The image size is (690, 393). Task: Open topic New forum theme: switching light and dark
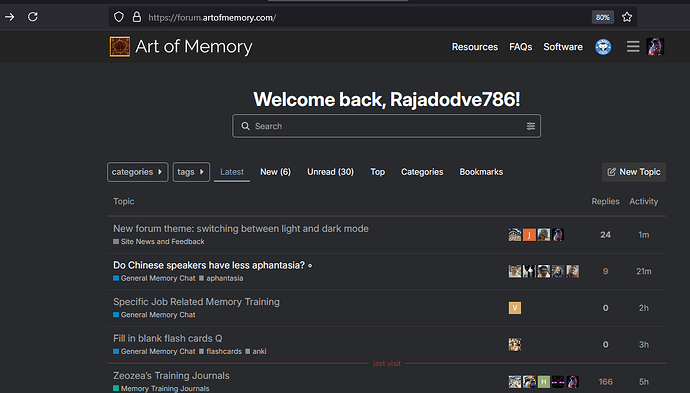tap(241, 229)
